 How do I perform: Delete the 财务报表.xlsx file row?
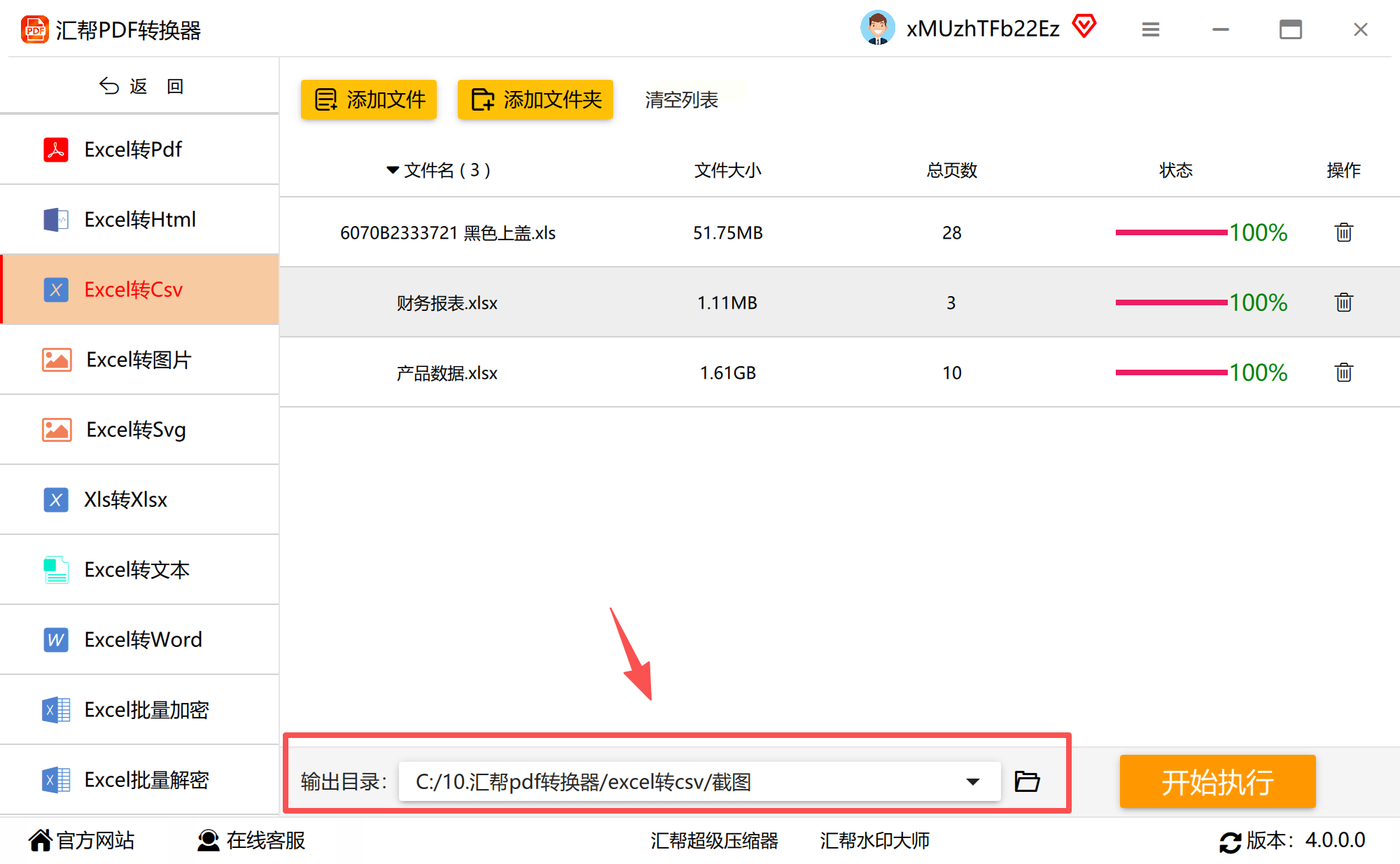[1343, 302]
